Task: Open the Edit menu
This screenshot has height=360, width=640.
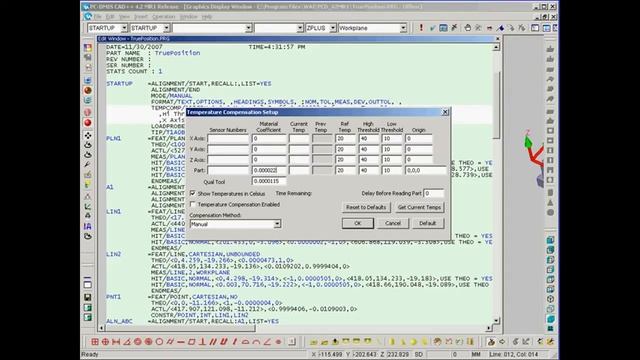Action: pyautogui.click(x=110, y=17)
